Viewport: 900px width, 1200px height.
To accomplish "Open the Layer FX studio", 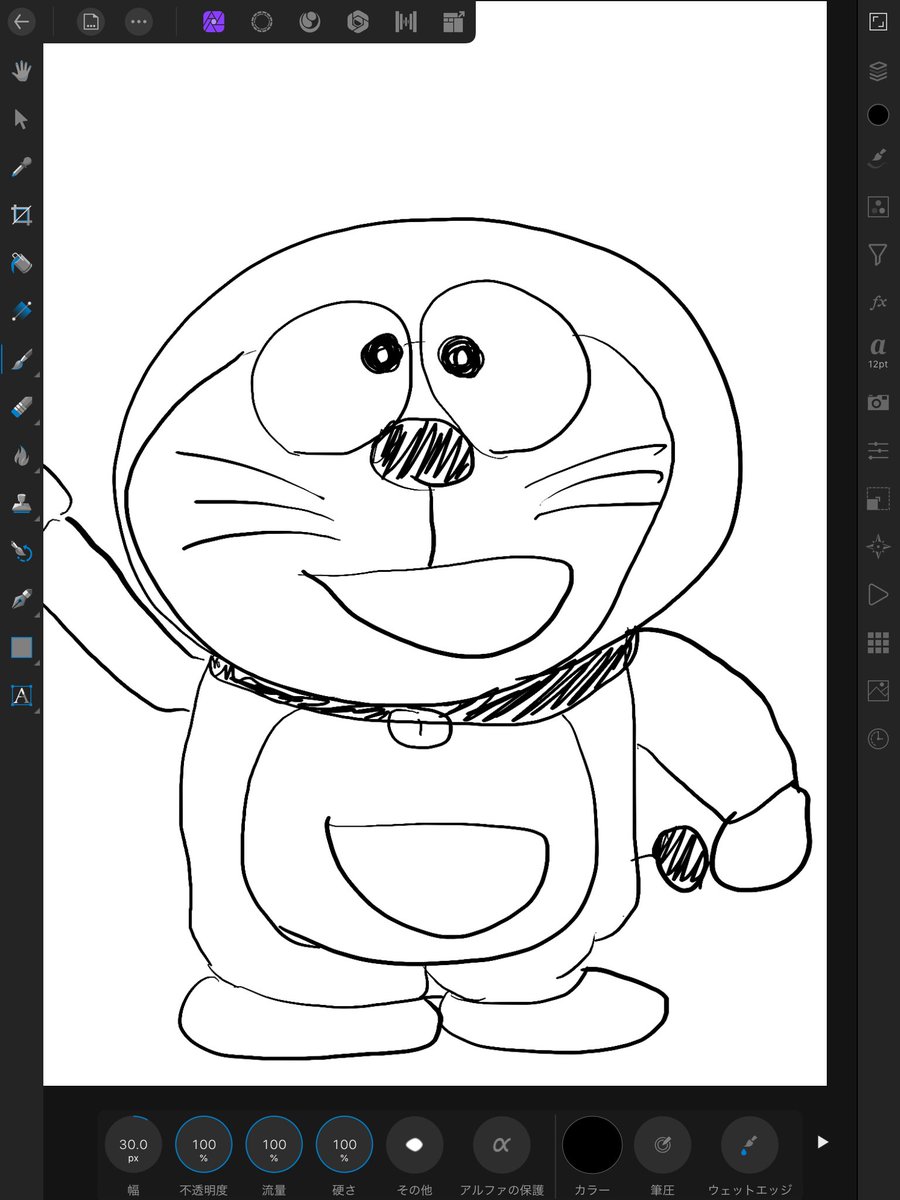I will (878, 302).
